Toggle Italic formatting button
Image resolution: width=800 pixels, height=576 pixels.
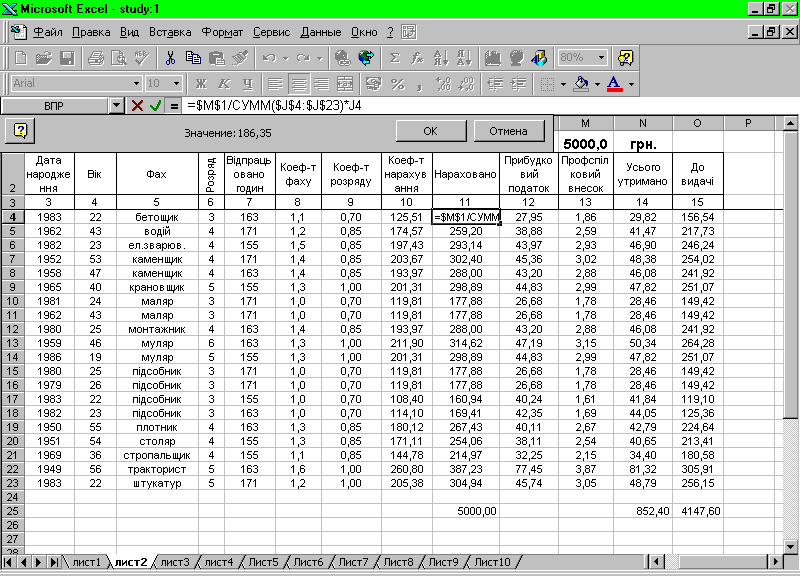tap(224, 84)
